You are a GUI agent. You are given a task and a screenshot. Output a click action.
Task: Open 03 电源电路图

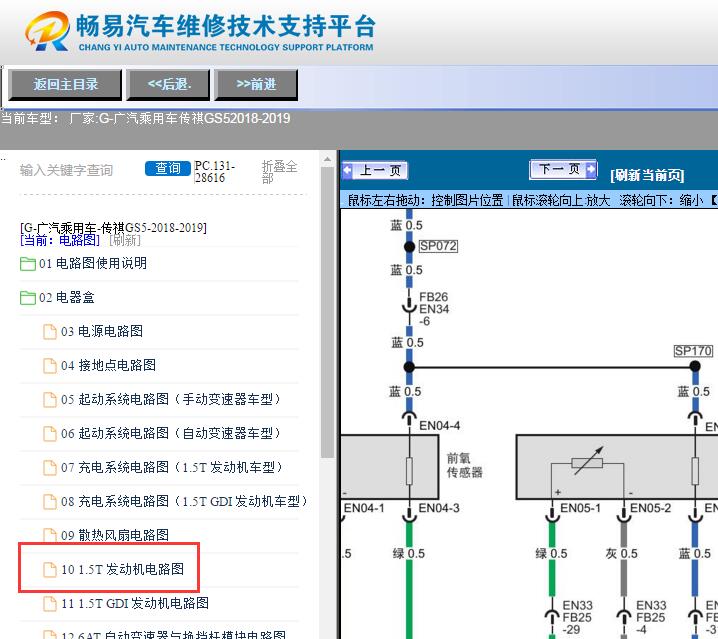tap(102, 331)
